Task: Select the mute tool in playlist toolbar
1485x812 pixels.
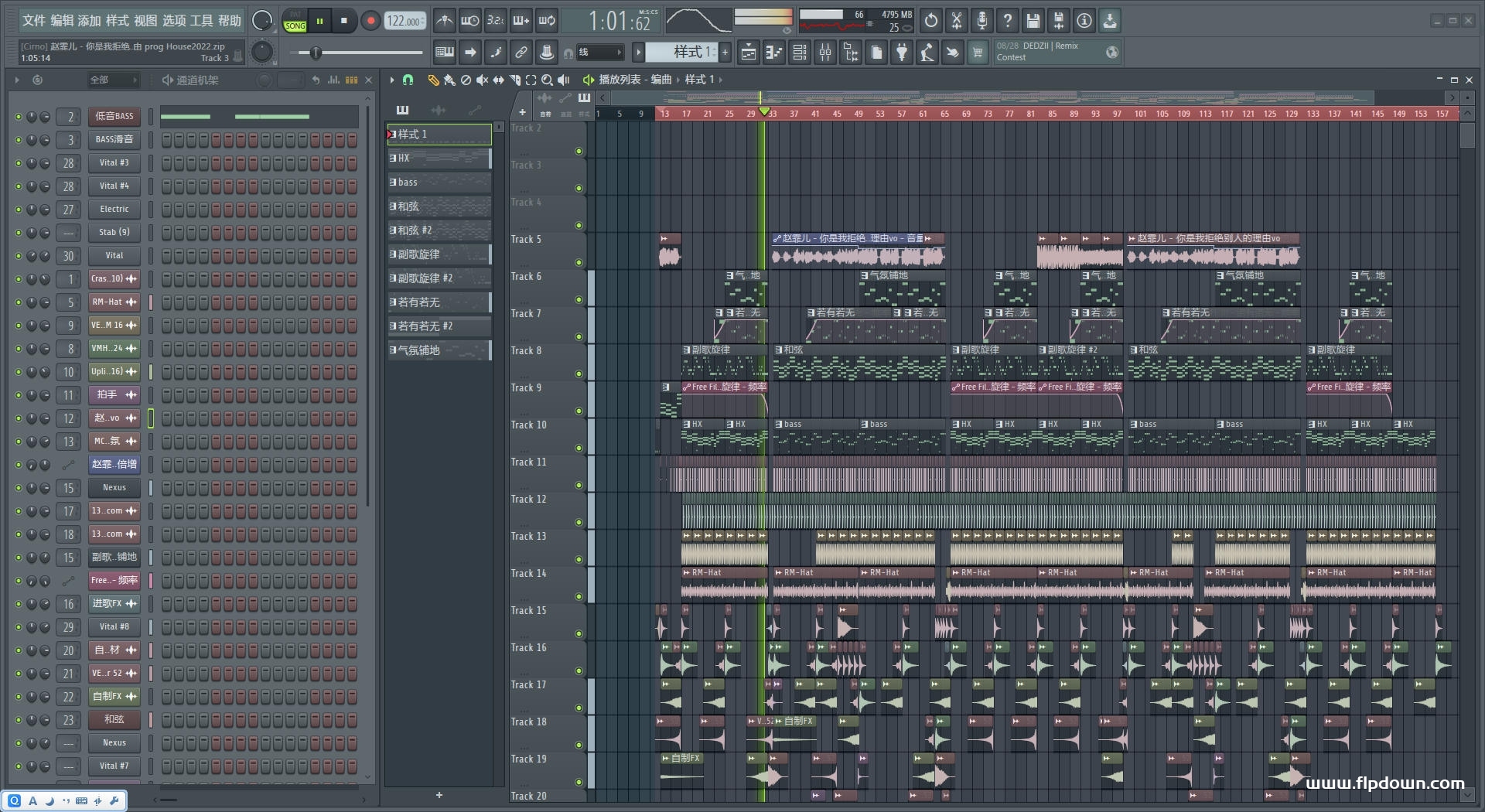Action: click(x=482, y=80)
